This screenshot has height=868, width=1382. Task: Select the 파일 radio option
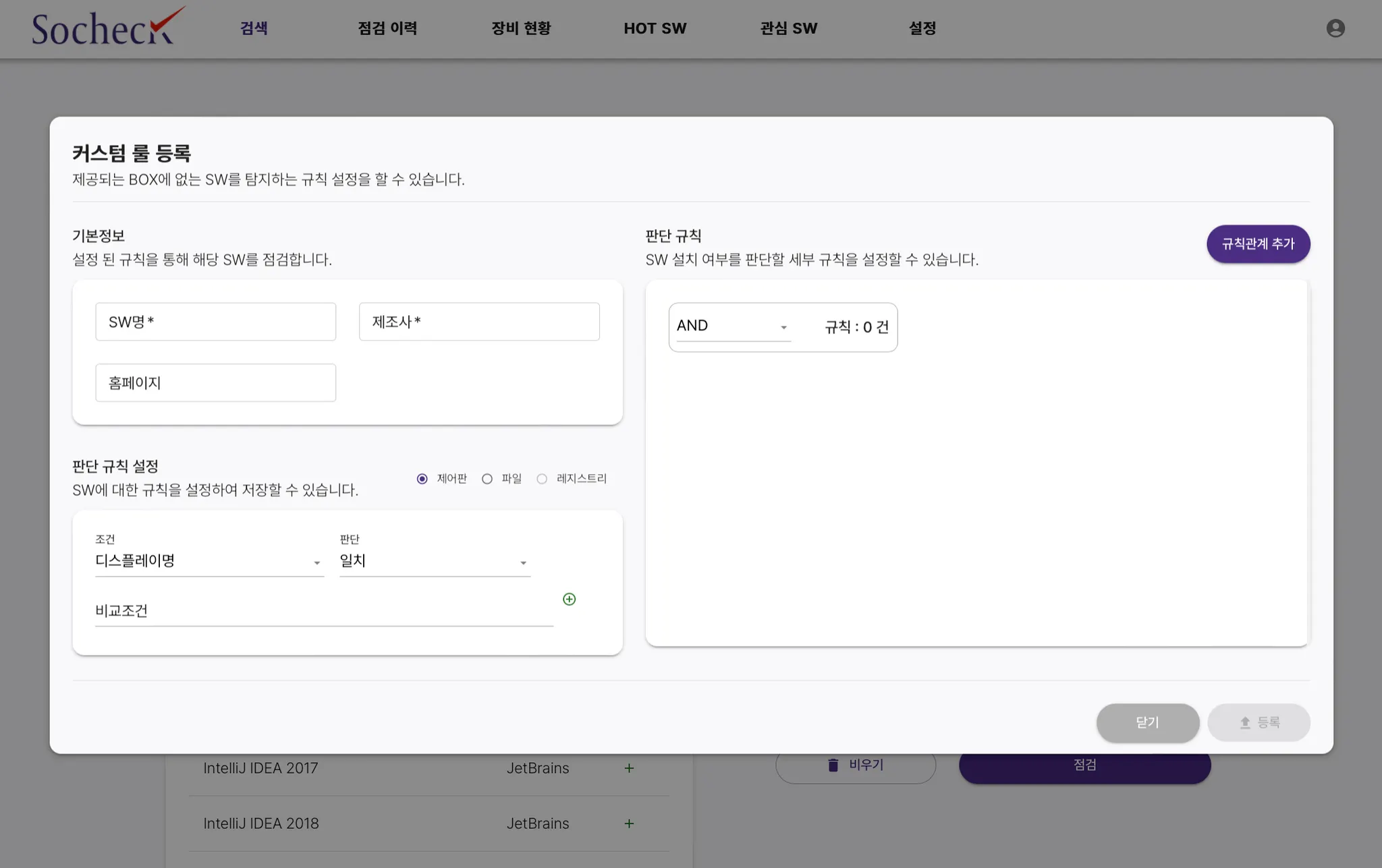[x=487, y=479]
